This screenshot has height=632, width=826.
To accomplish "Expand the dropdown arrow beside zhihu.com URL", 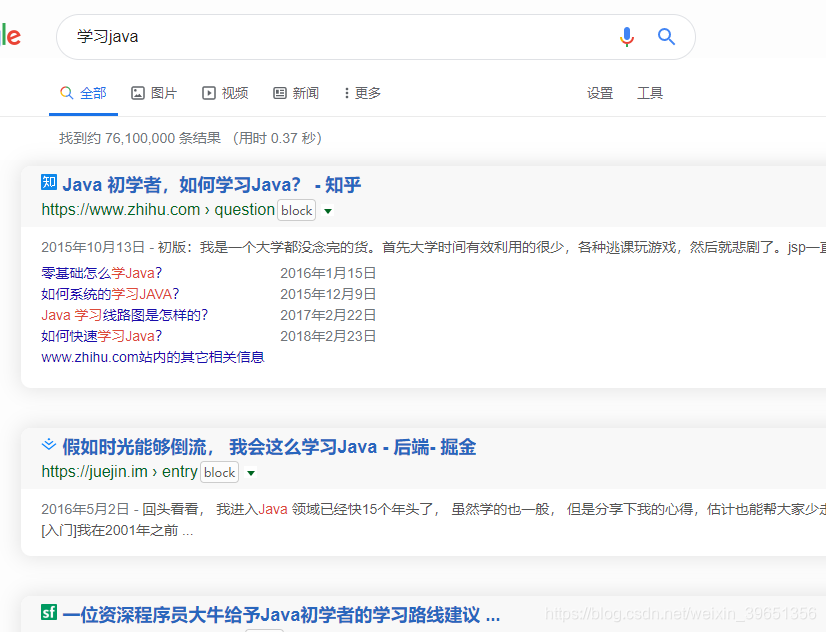I will click(328, 211).
